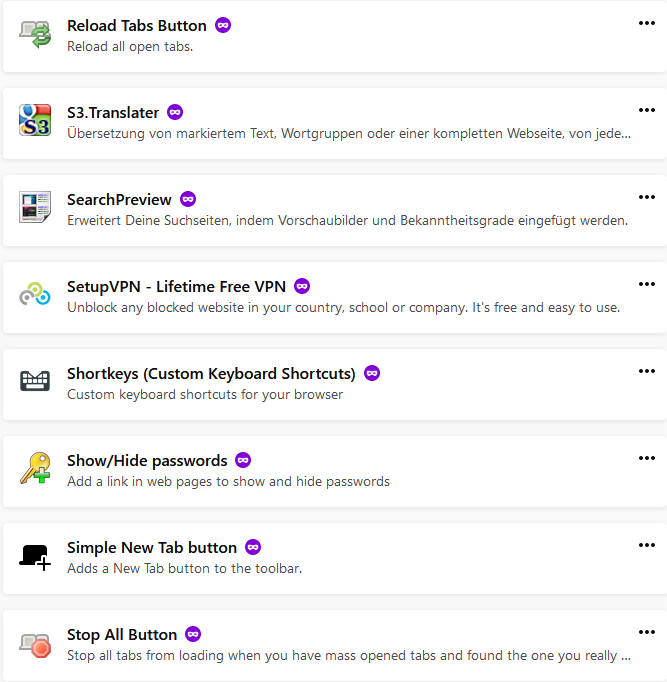Click private browsing badge beside SetupVPN title

click(x=302, y=286)
